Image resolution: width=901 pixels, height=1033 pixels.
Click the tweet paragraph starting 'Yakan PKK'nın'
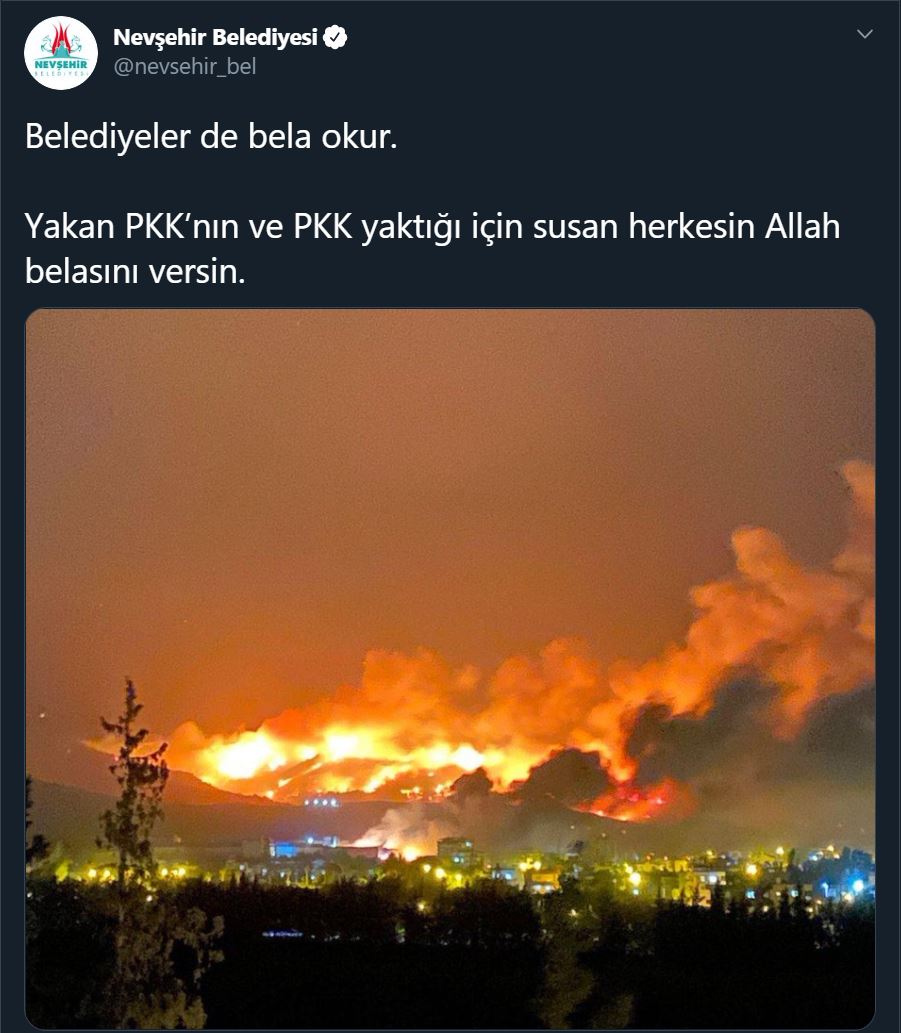(x=432, y=248)
